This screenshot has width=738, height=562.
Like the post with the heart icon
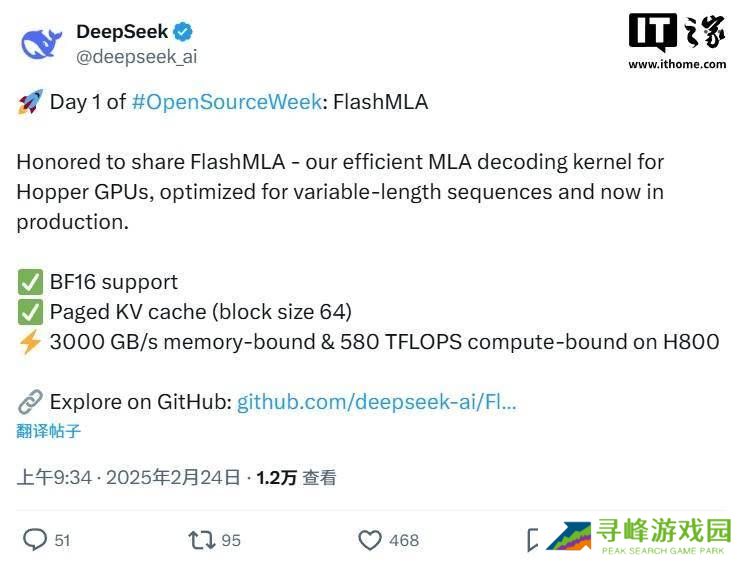[370, 540]
